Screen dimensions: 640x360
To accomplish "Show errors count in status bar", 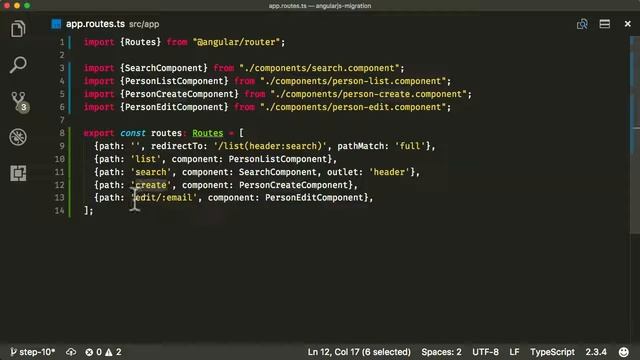I will [93, 352].
